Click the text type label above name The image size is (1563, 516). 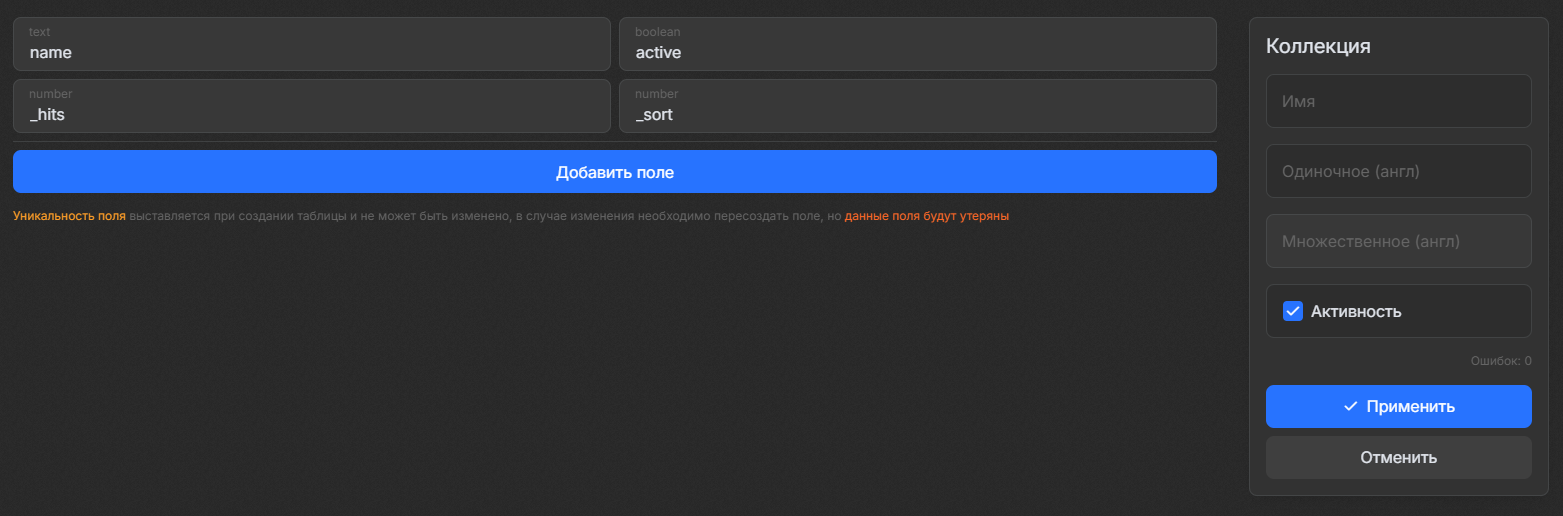coord(39,32)
